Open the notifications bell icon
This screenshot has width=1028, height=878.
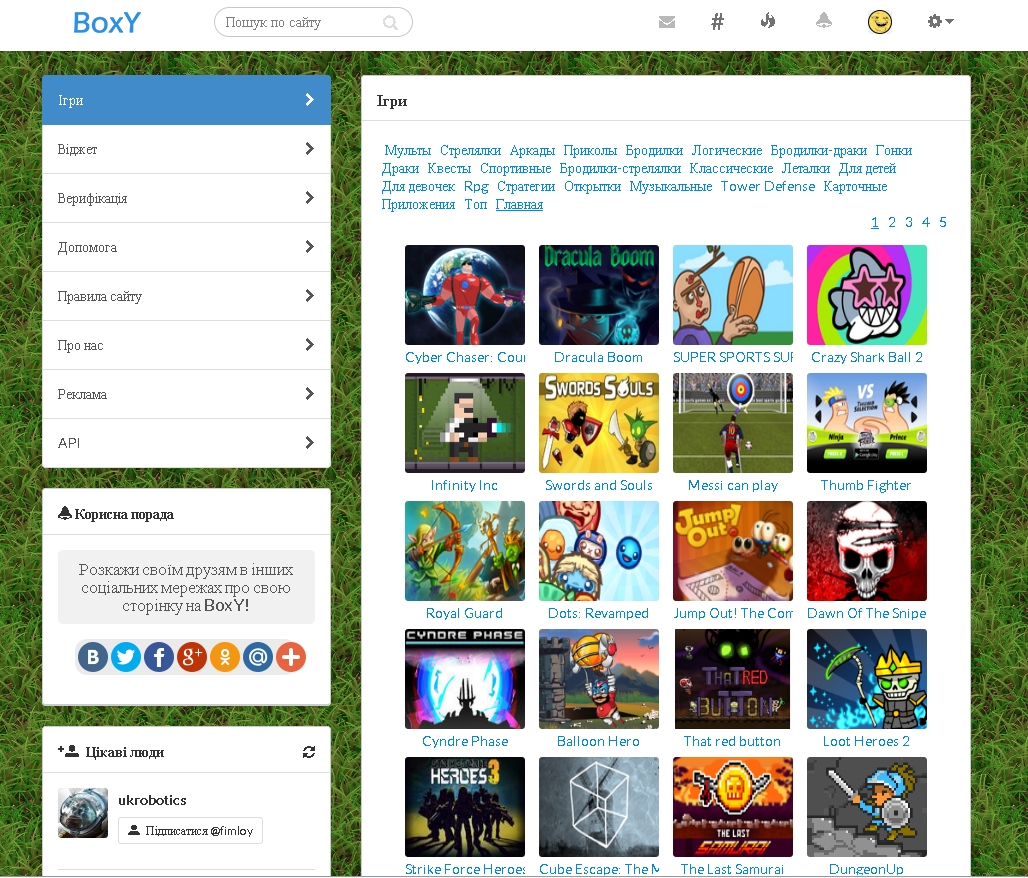(824, 21)
